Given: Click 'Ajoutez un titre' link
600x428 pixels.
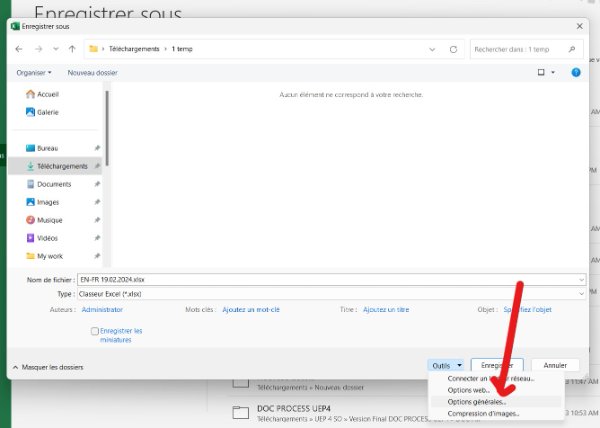Looking at the screenshot, I should 386,309.
